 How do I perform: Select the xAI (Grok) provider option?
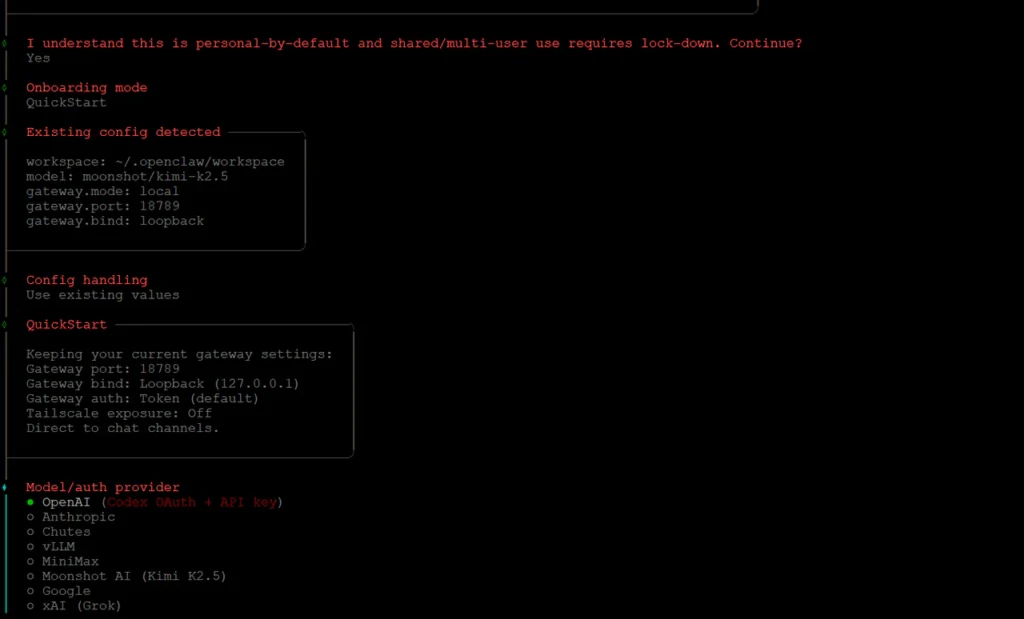(x=74, y=606)
